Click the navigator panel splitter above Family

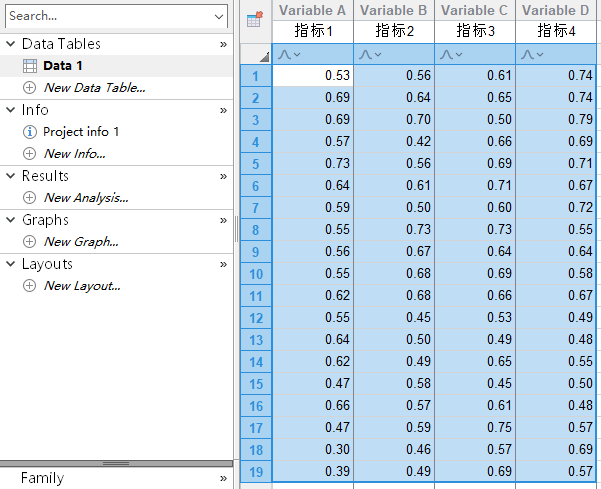[116, 464]
